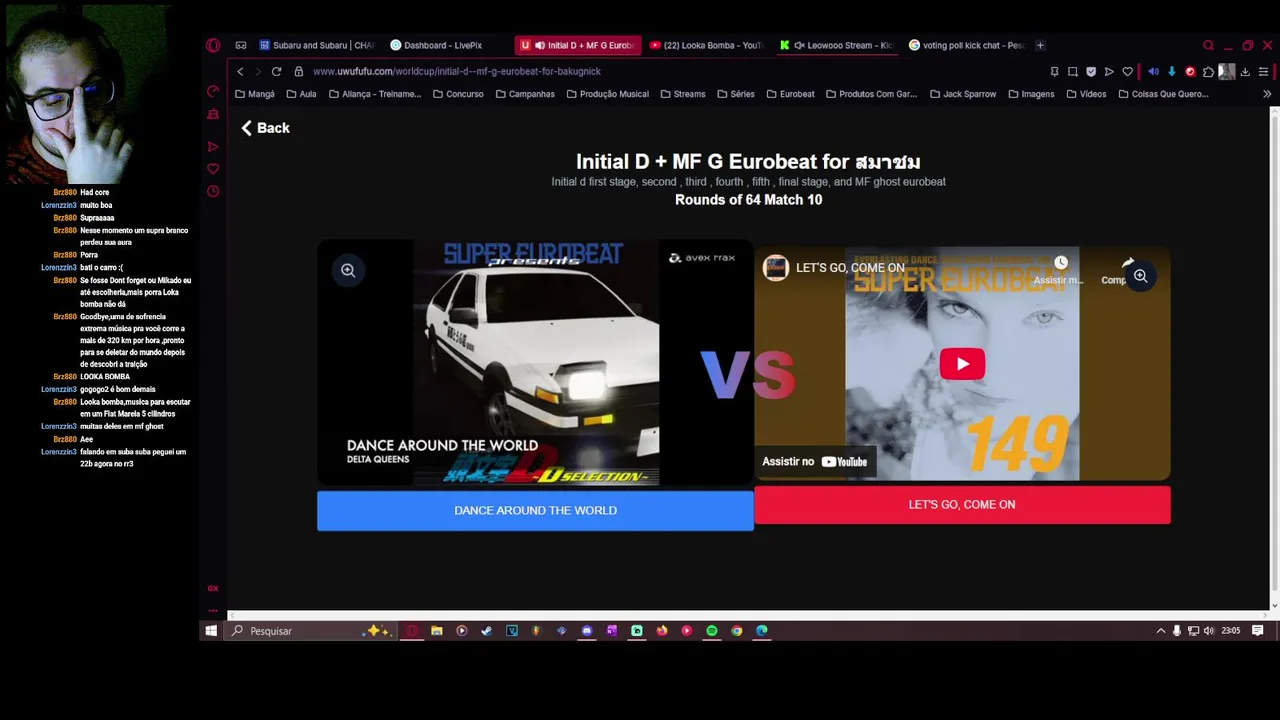This screenshot has height=720, width=1280.
Task: Open the Séries bookmarks folder
Action: pyautogui.click(x=736, y=94)
